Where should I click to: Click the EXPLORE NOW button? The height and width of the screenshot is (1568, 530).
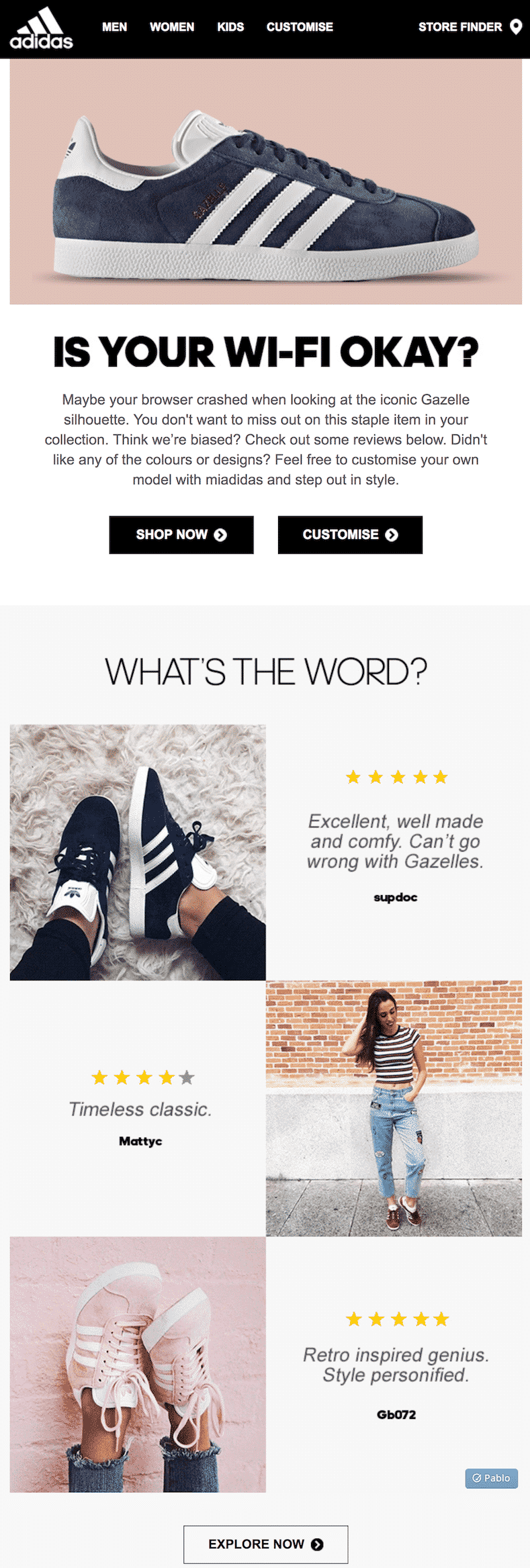(266, 1544)
